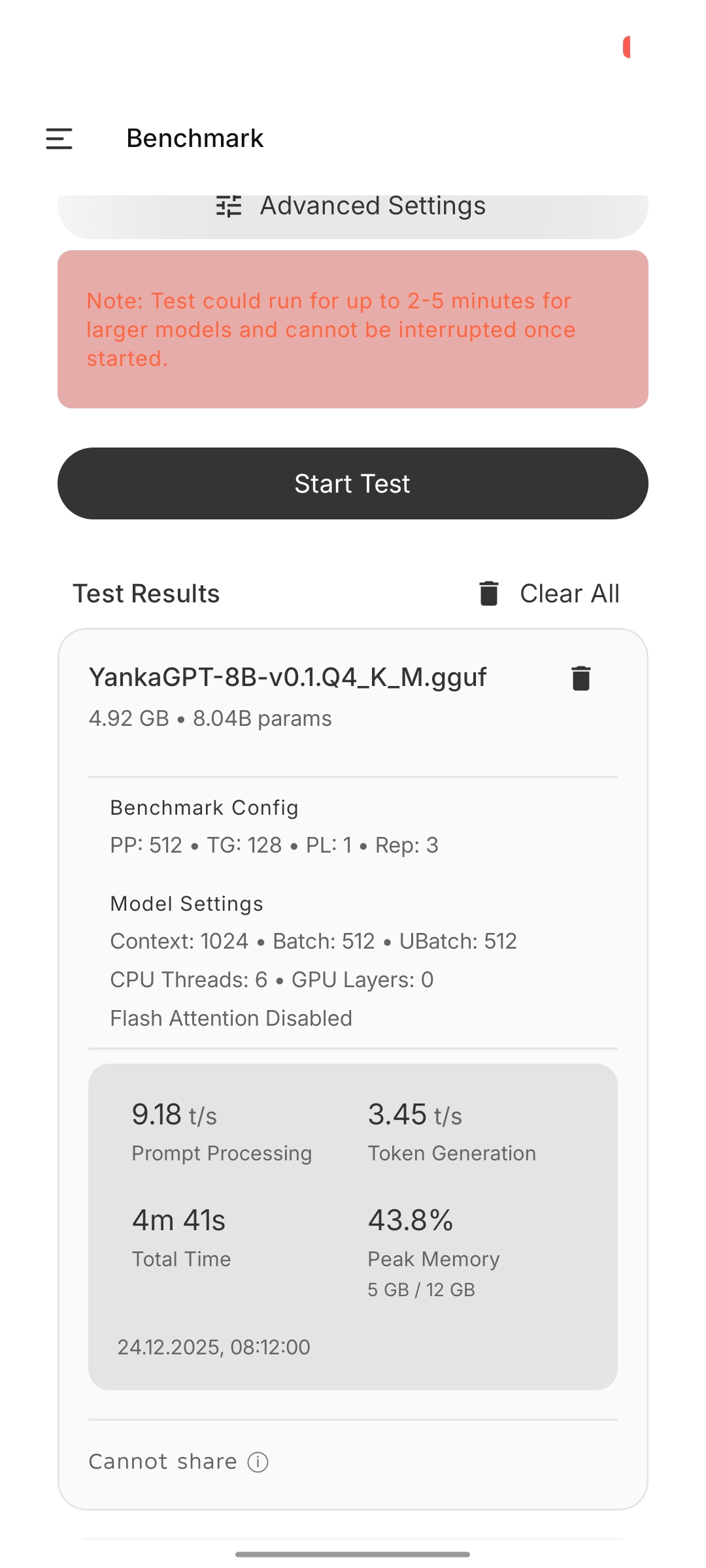This screenshot has height=1568, width=706.
Task: Click the Test Results heading
Action: pos(146,593)
